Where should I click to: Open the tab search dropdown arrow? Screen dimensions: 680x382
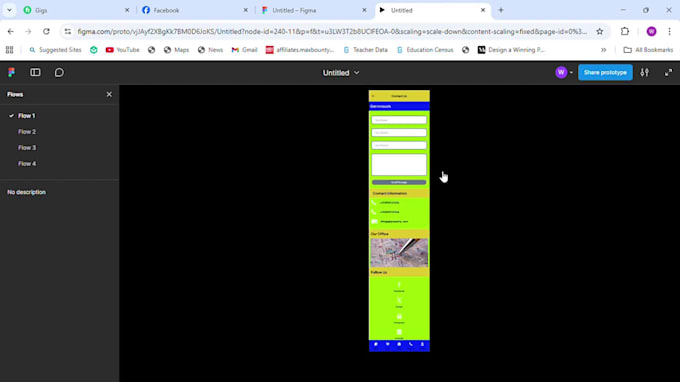click(x=9, y=10)
